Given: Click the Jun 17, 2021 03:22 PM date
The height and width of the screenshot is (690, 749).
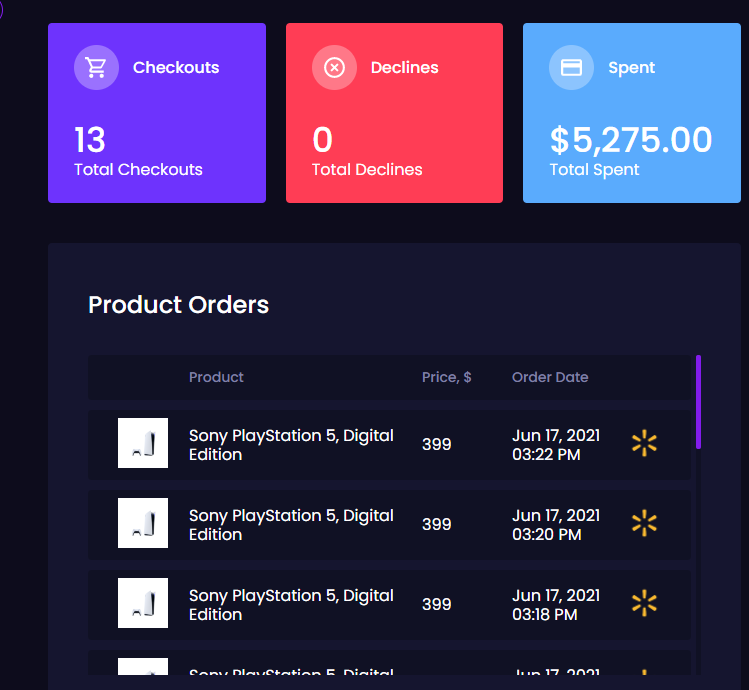Looking at the screenshot, I should (556, 444).
